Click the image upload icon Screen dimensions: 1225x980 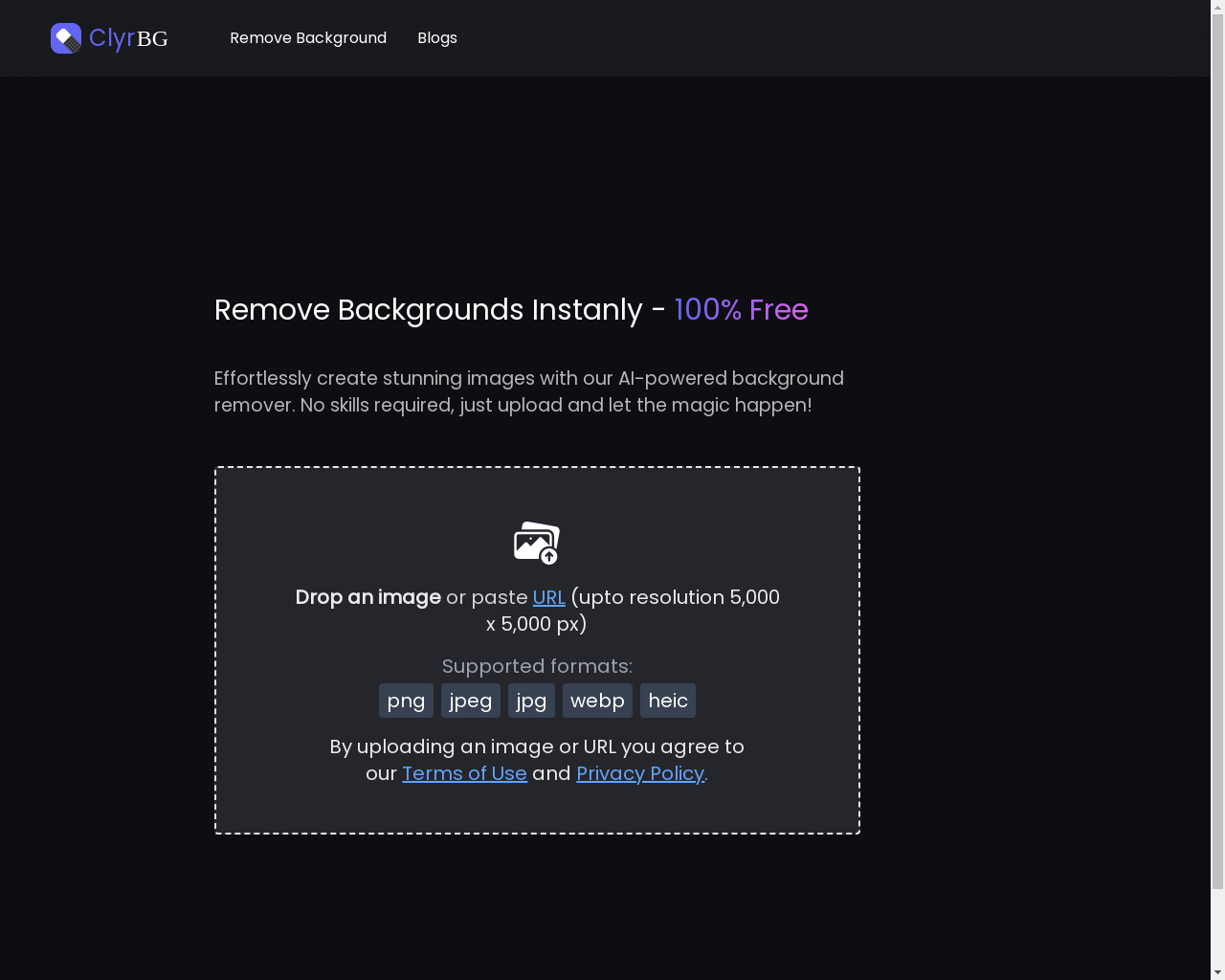[x=537, y=543]
